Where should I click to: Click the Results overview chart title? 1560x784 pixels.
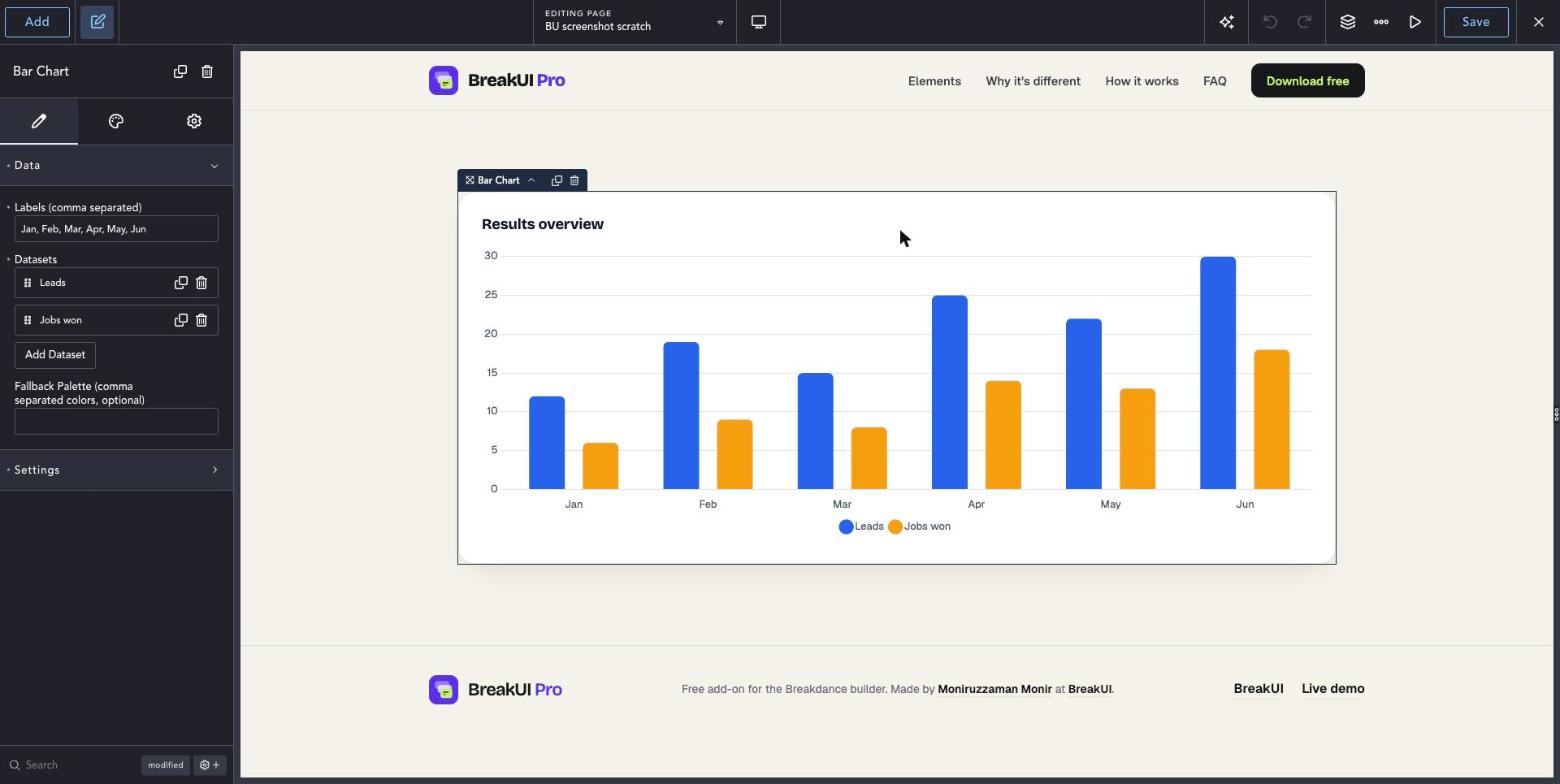pyautogui.click(x=543, y=224)
